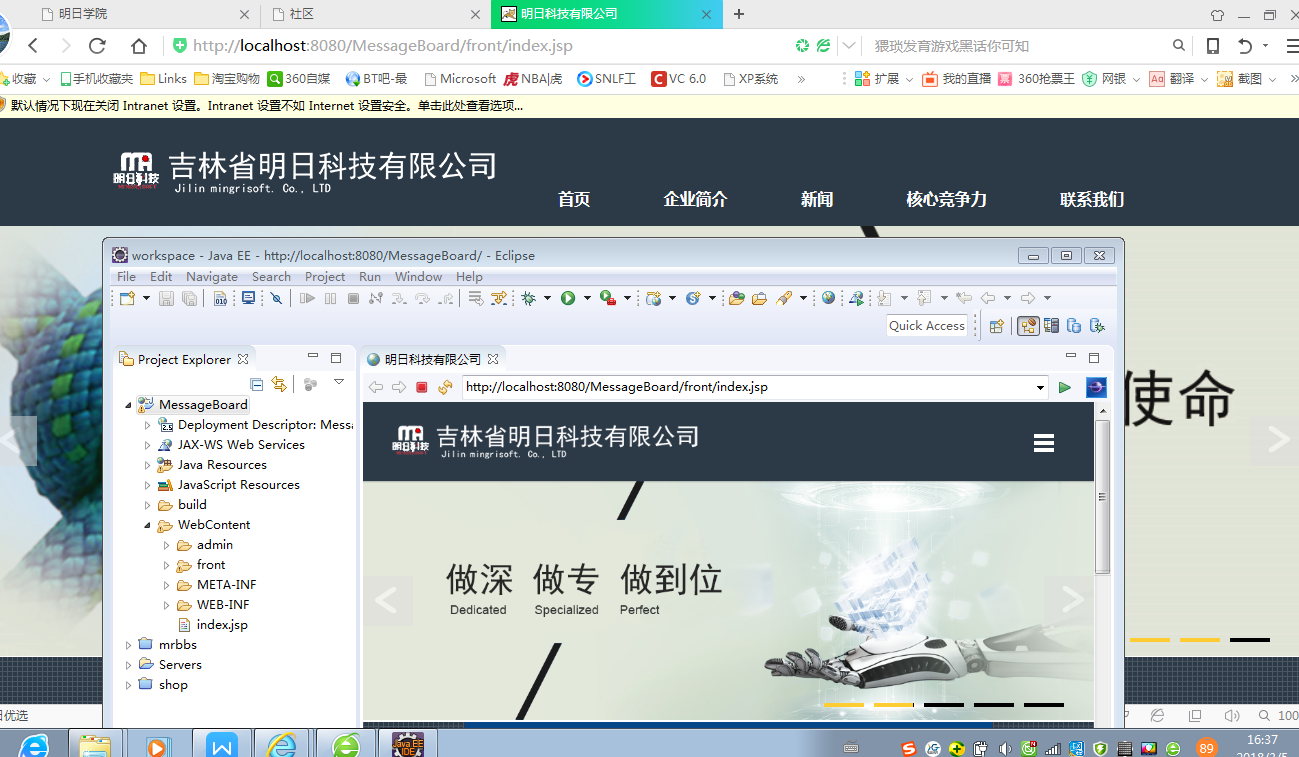1299x757 pixels.
Task: Click previous-slide arrow in embedded page carousel
Action: (x=387, y=600)
